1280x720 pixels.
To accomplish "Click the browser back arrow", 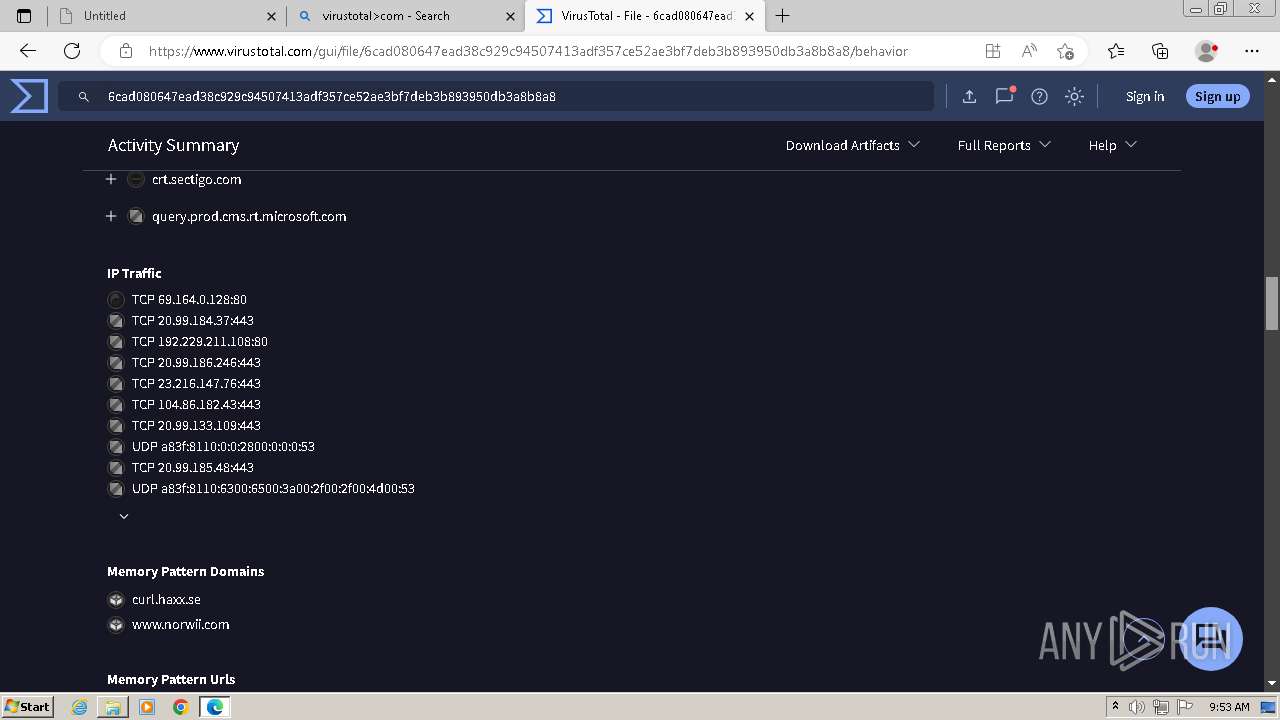I will 28,51.
